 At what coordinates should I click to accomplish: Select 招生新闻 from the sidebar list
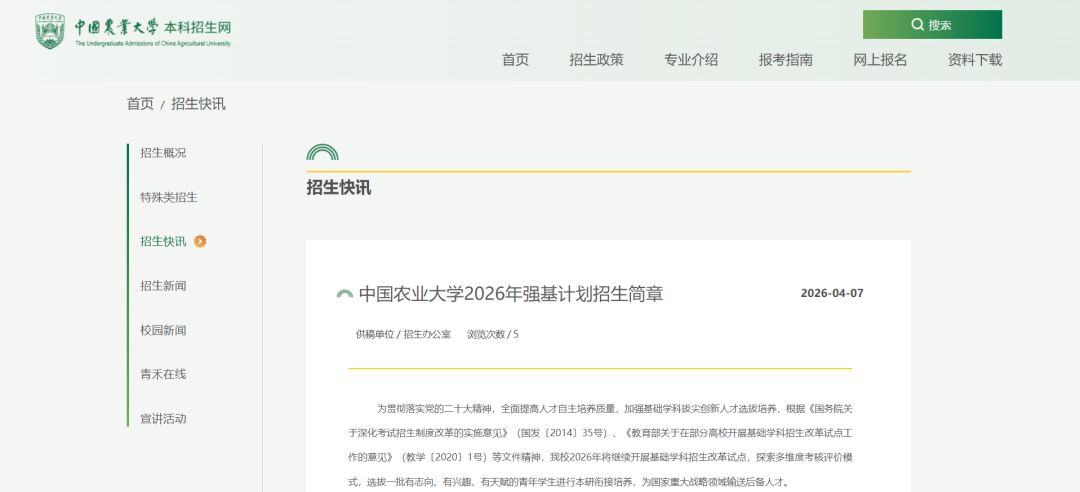163,286
